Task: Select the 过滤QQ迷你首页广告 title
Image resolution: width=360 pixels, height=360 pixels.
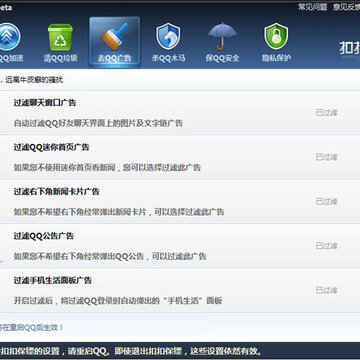Action: click(x=51, y=147)
